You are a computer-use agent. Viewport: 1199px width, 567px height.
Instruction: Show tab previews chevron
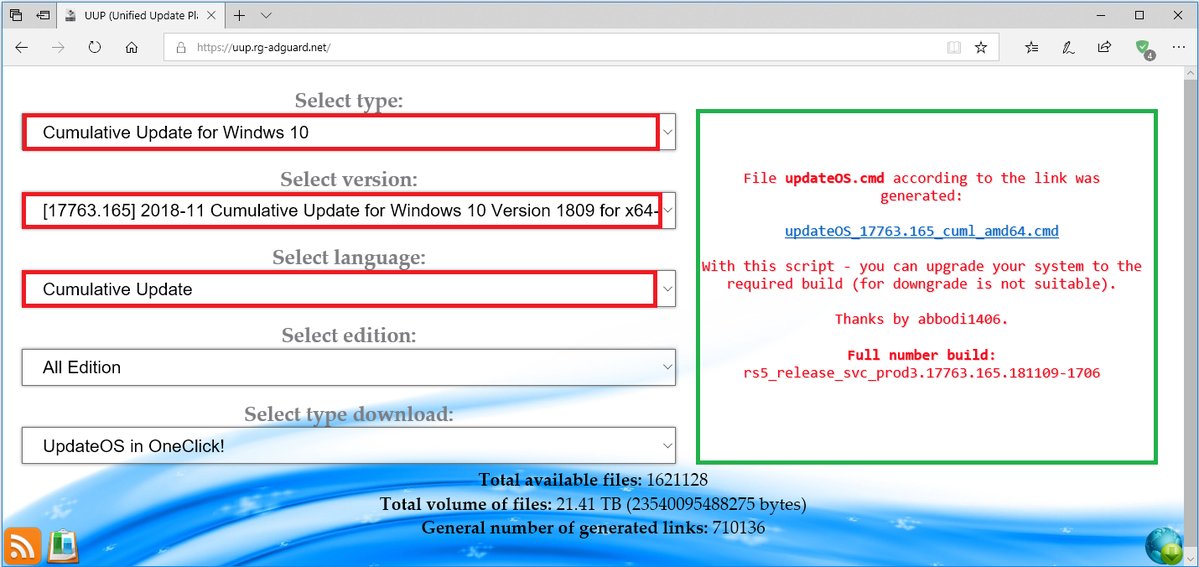[x=266, y=15]
